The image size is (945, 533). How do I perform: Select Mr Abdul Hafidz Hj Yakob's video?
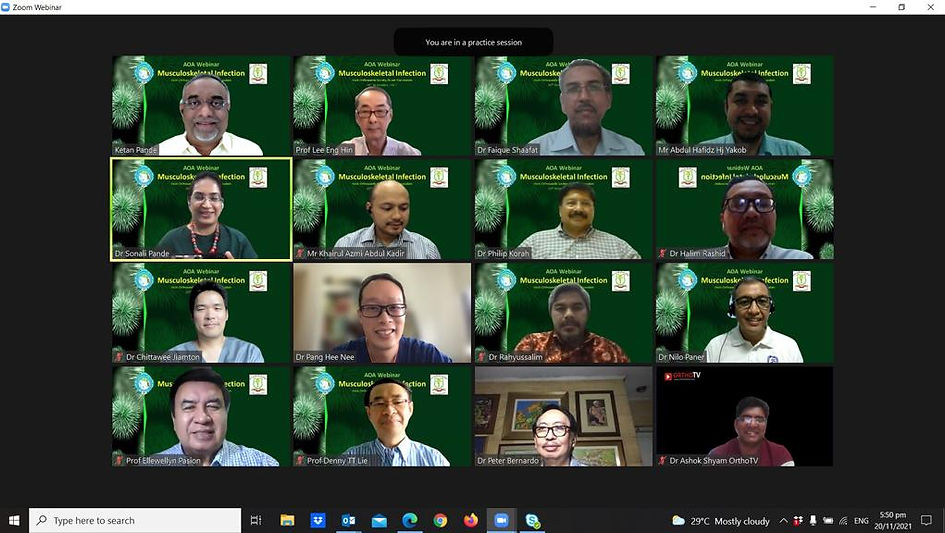pyautogui.click(x=745, y=106)
